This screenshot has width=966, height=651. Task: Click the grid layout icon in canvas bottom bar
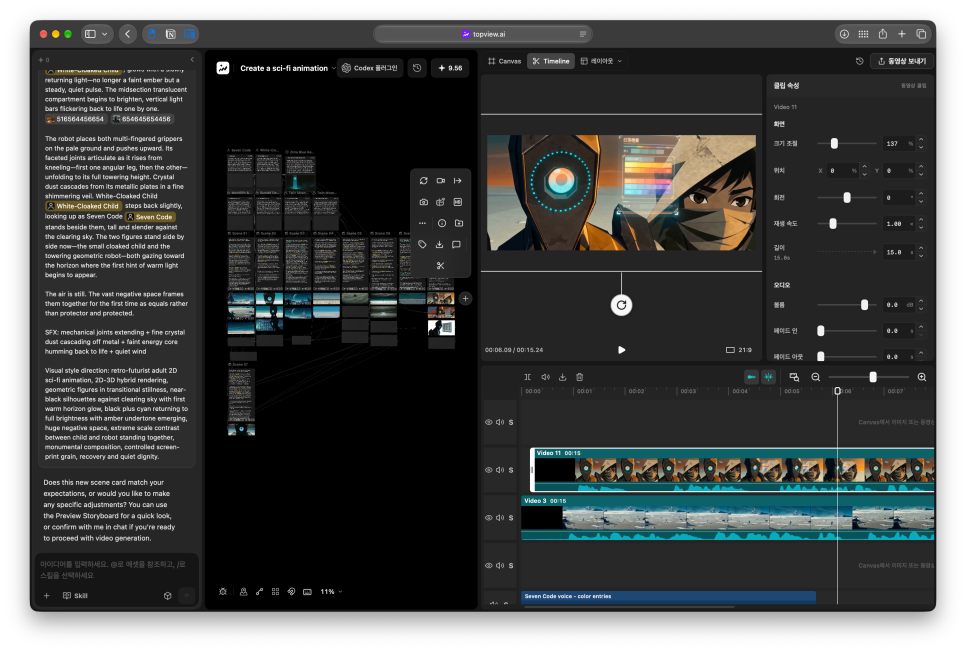275,591
